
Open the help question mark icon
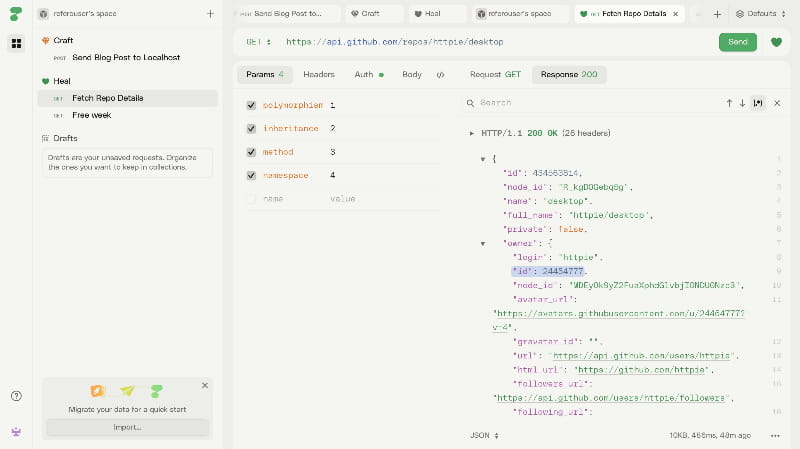16,396
